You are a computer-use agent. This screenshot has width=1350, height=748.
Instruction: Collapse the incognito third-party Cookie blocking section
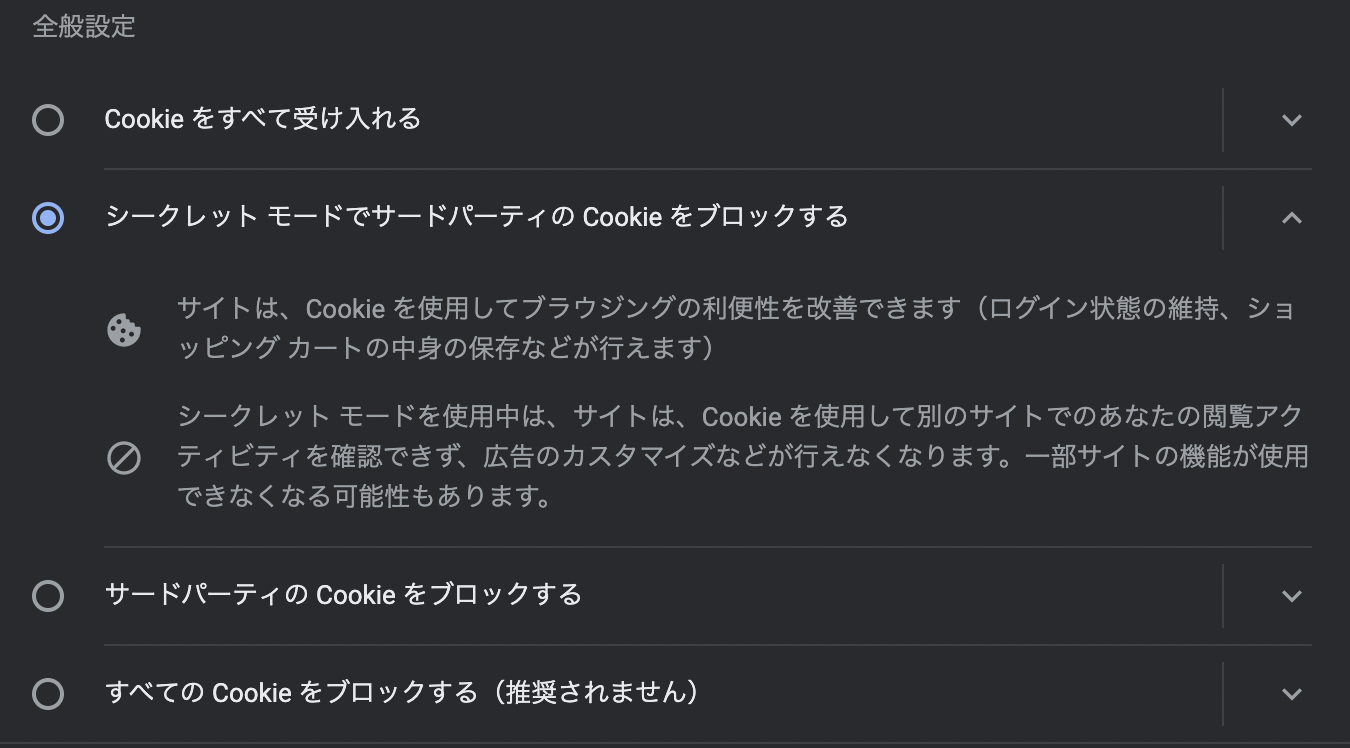coord(1292,218)
